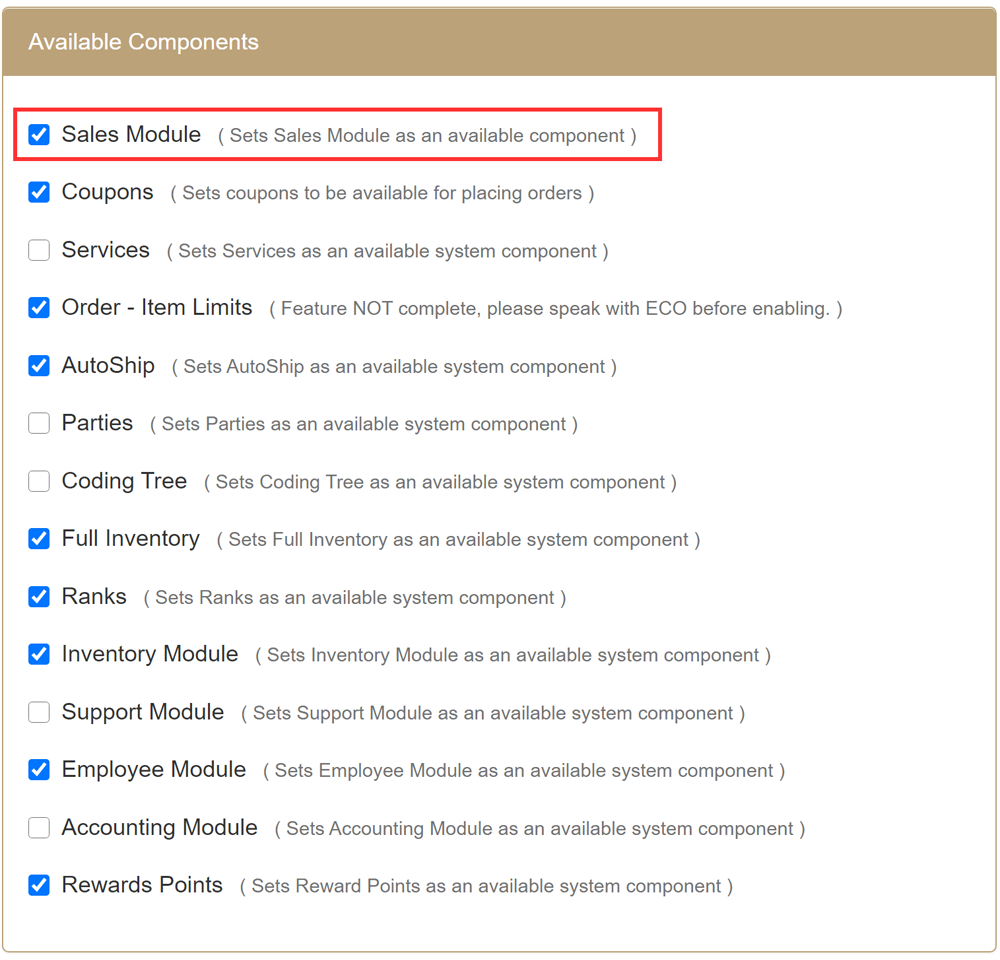Enable the Services checkbox

(39, 251)
